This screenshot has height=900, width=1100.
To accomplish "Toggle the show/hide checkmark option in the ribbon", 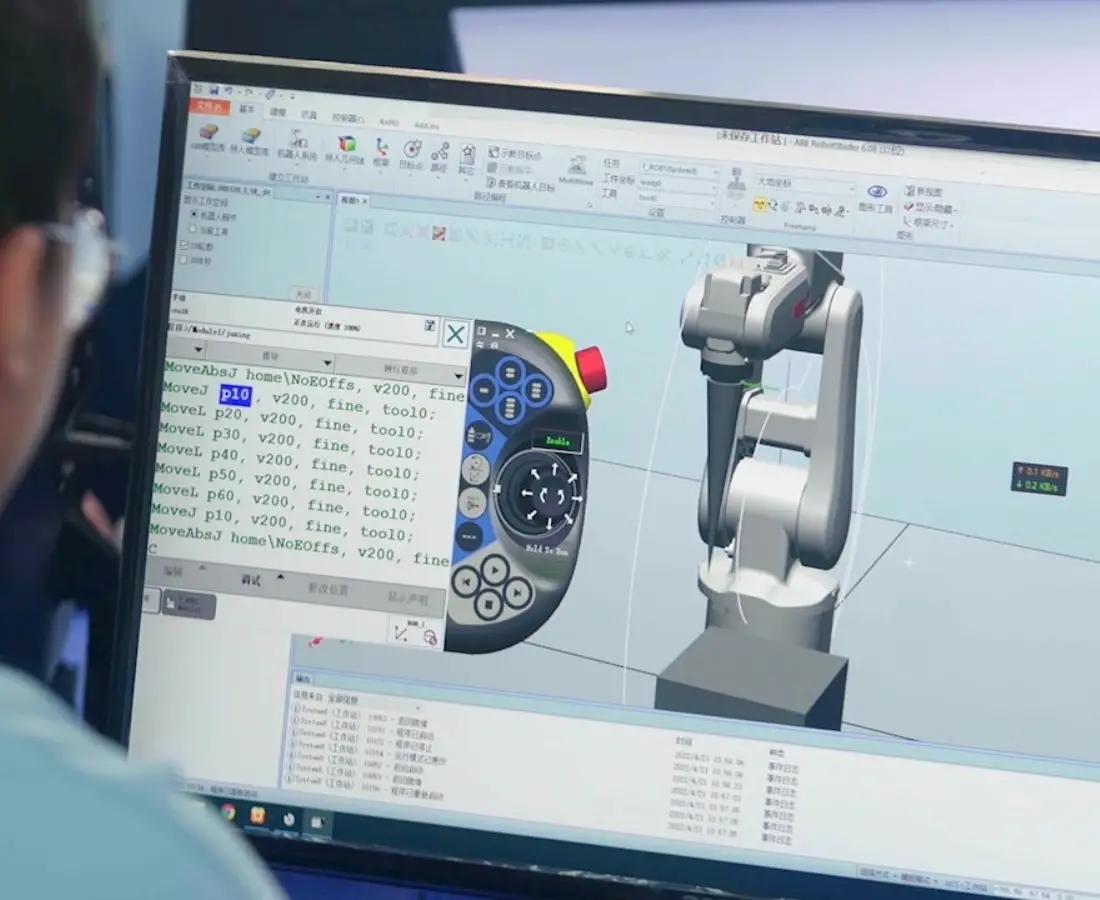I will 930,208.
